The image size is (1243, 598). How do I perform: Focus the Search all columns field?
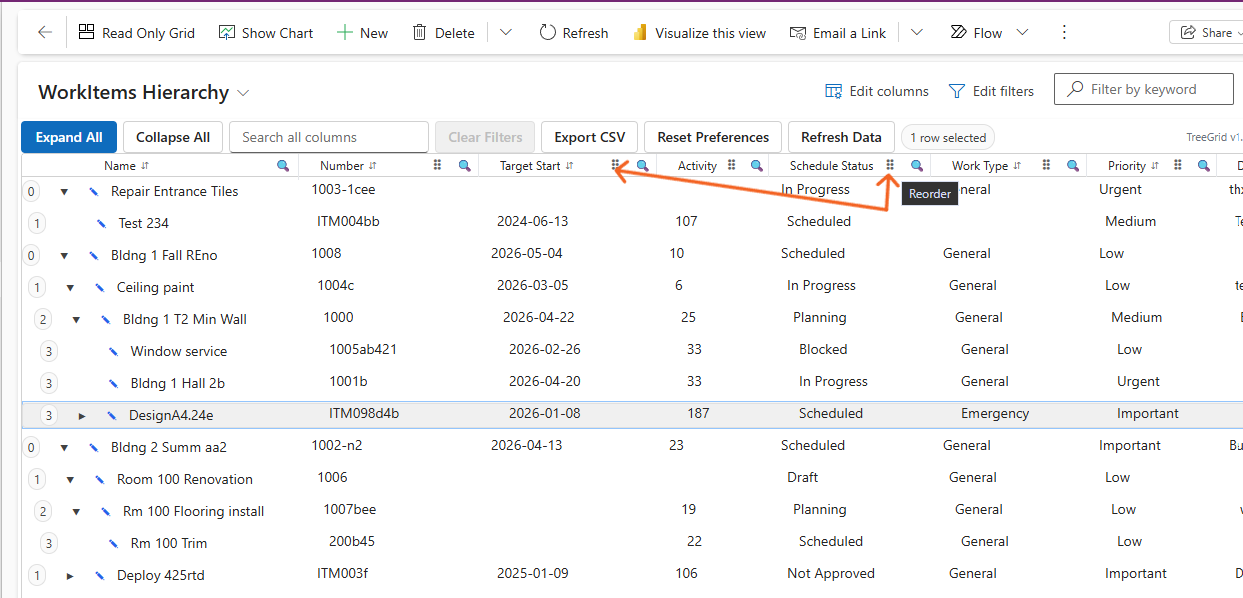(x=329, y=137)
